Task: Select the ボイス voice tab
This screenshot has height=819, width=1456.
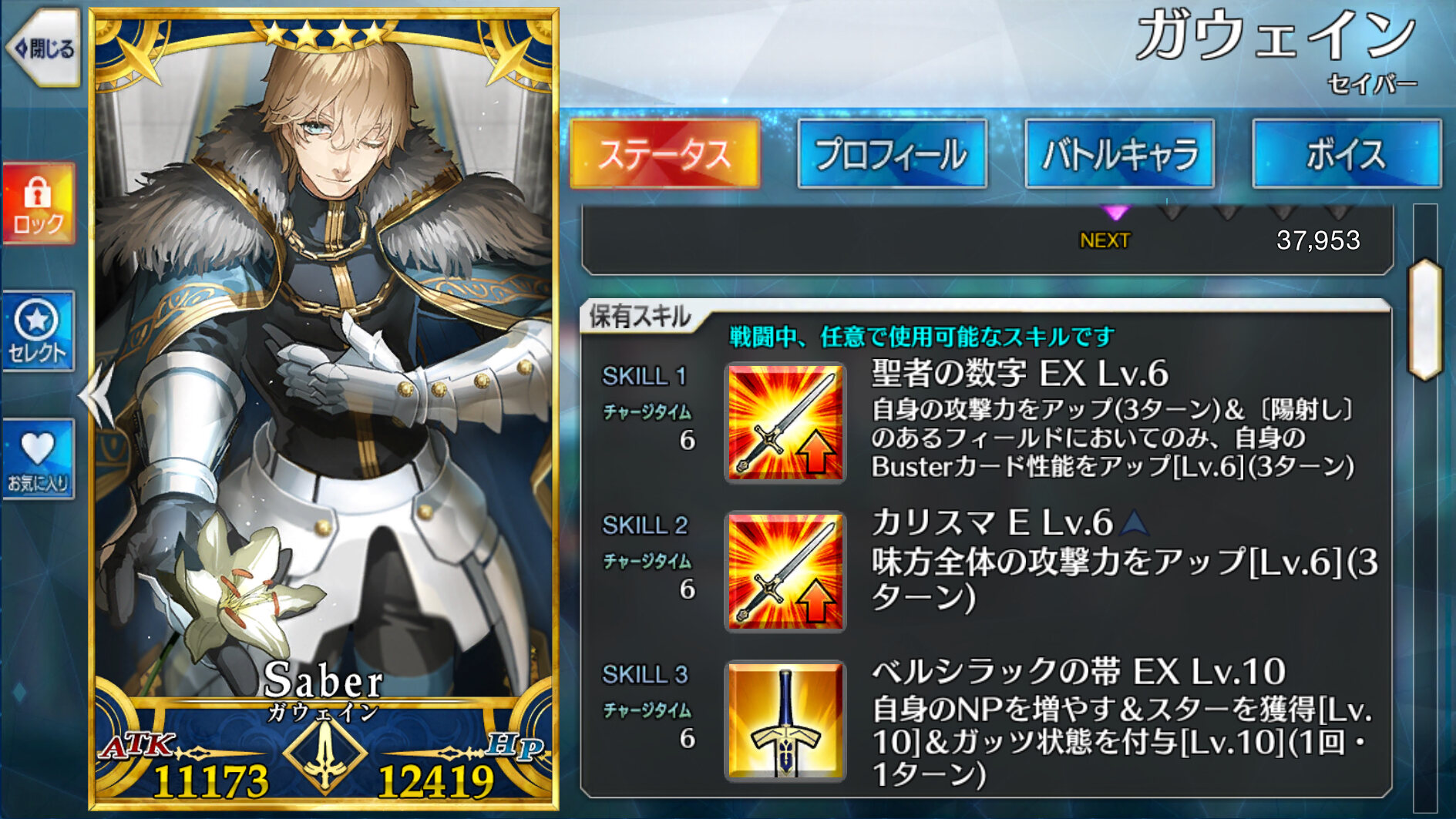Action: [1346, 154]
